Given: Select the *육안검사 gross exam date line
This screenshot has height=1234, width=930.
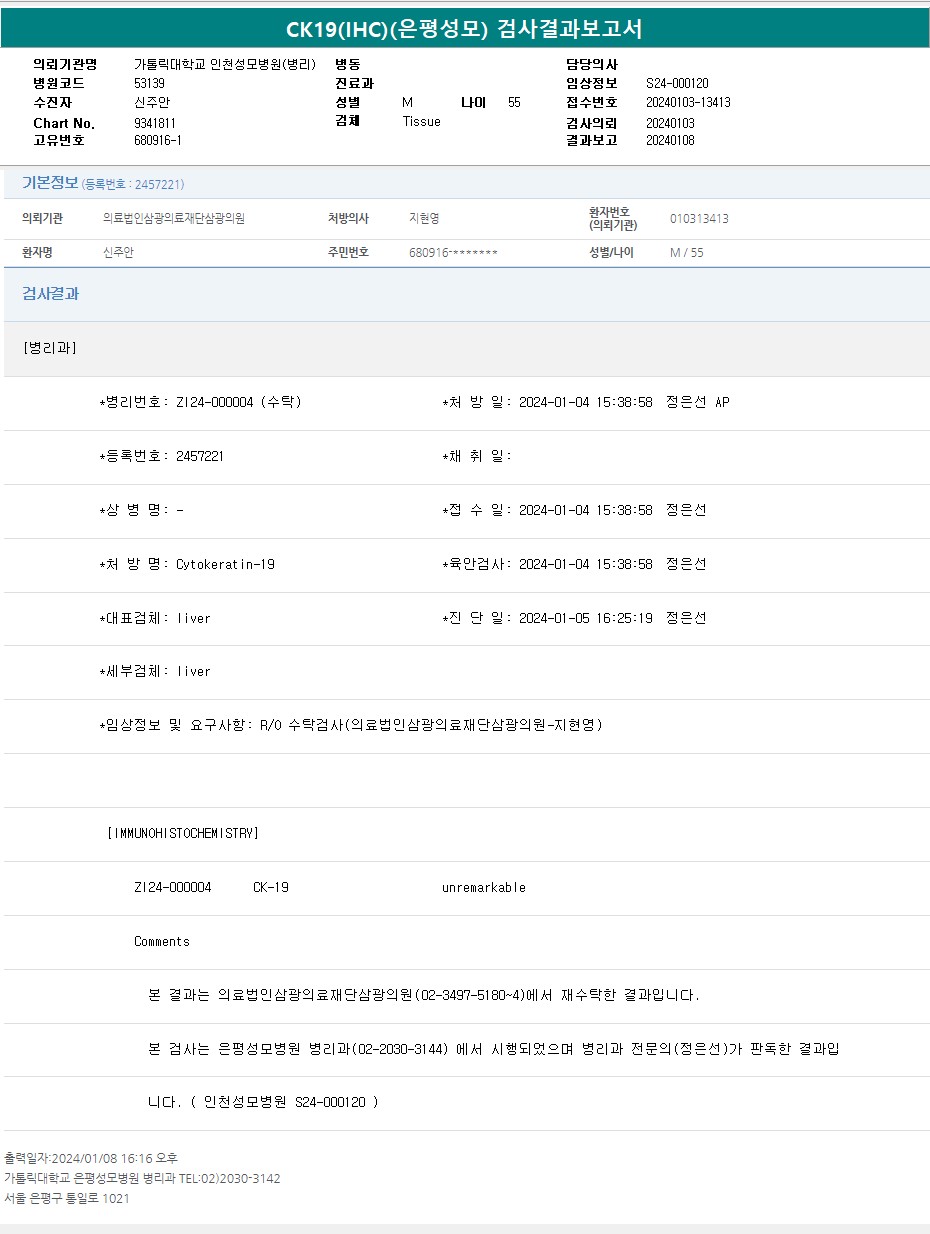Looking at the screenshot, I should tap(574, 564).
